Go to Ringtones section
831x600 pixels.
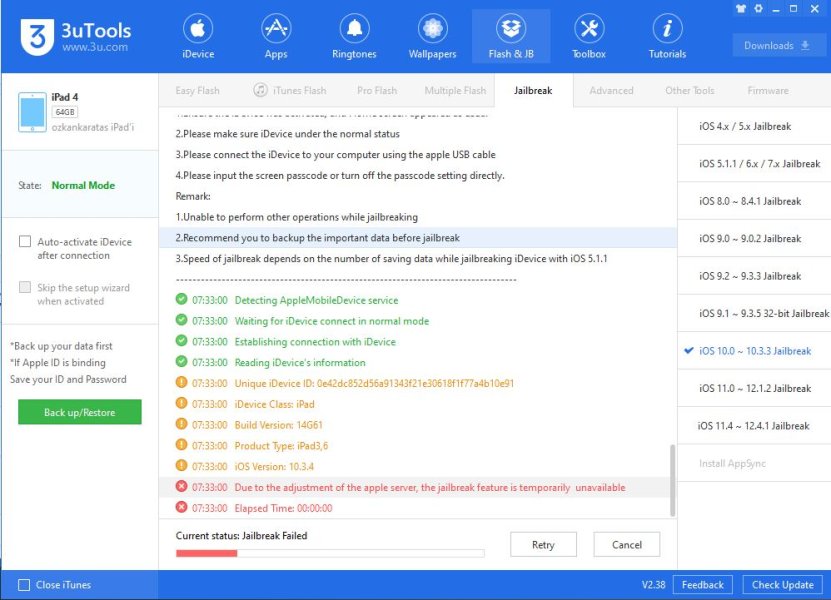coord(353,36)
